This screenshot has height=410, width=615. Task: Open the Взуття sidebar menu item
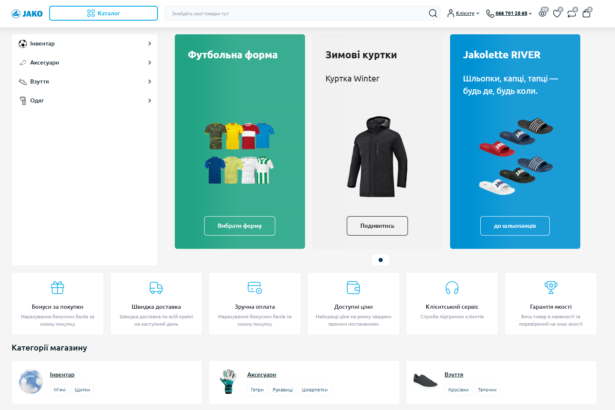(x=40, y=81)
